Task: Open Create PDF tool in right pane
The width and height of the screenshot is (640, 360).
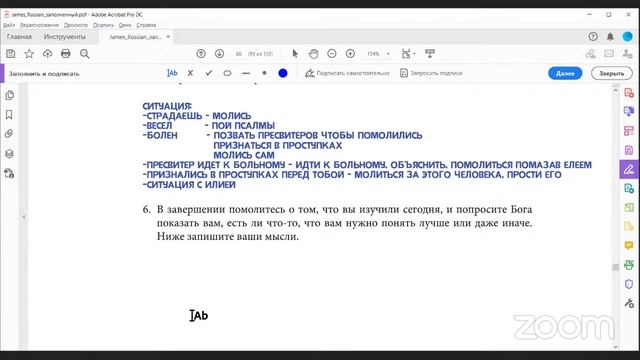Action: (x=629, y=93)
